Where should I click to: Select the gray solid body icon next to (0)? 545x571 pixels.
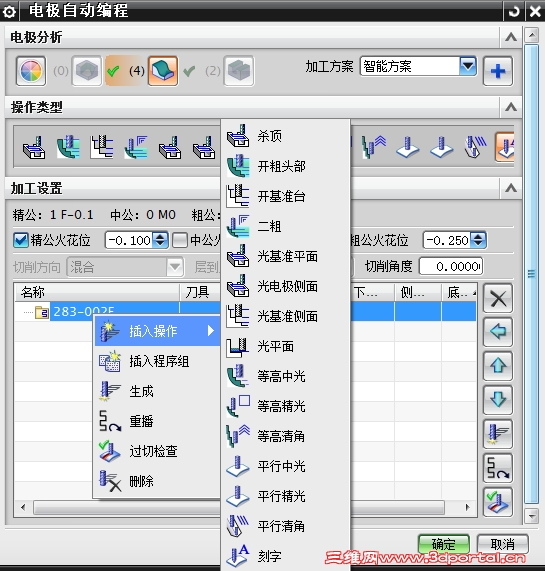pyautogui.click(x=87, y=71)
